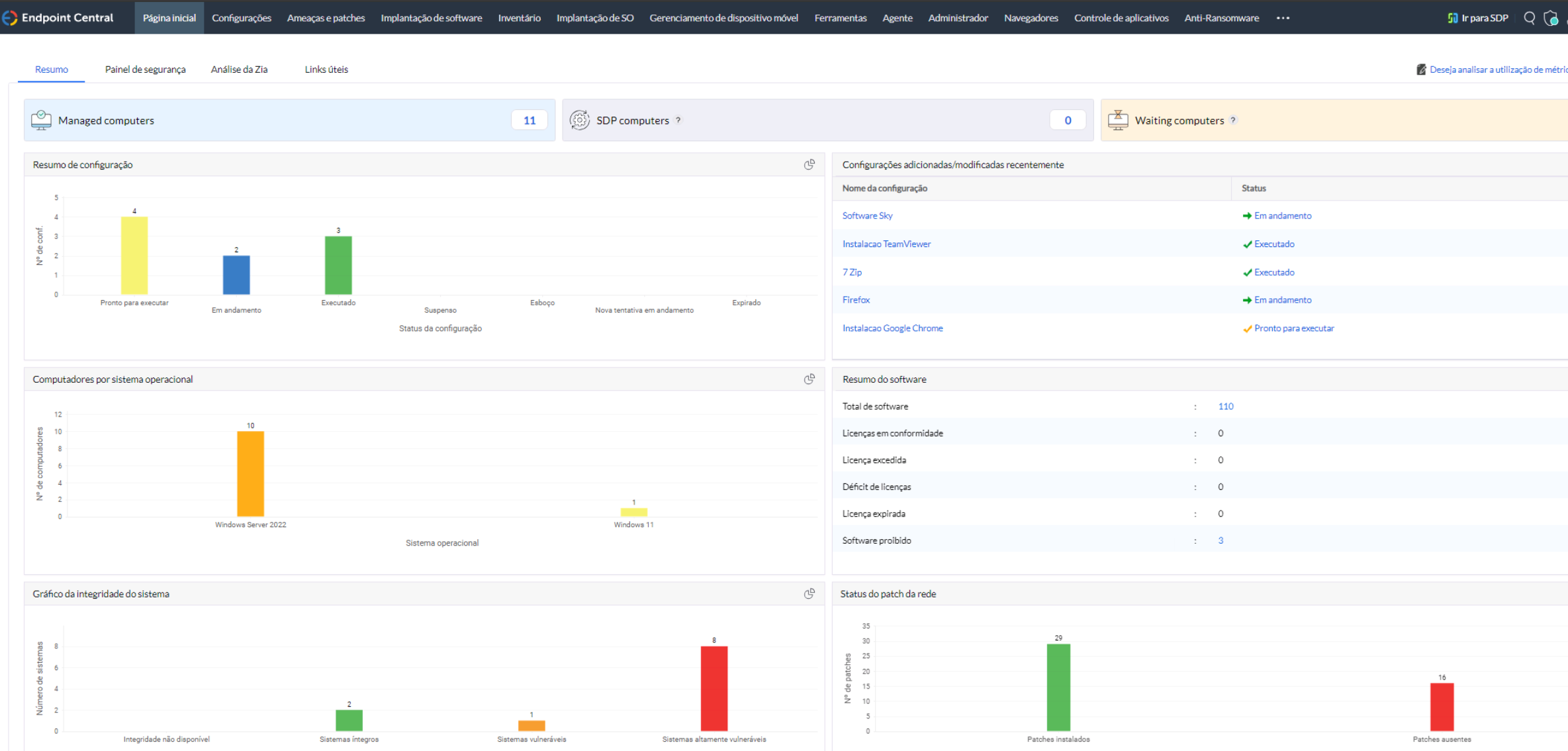The width and height of the screenshot is (1568, 751).
Task: Click the help icon beside SDP computers
Action: (678, 121)
